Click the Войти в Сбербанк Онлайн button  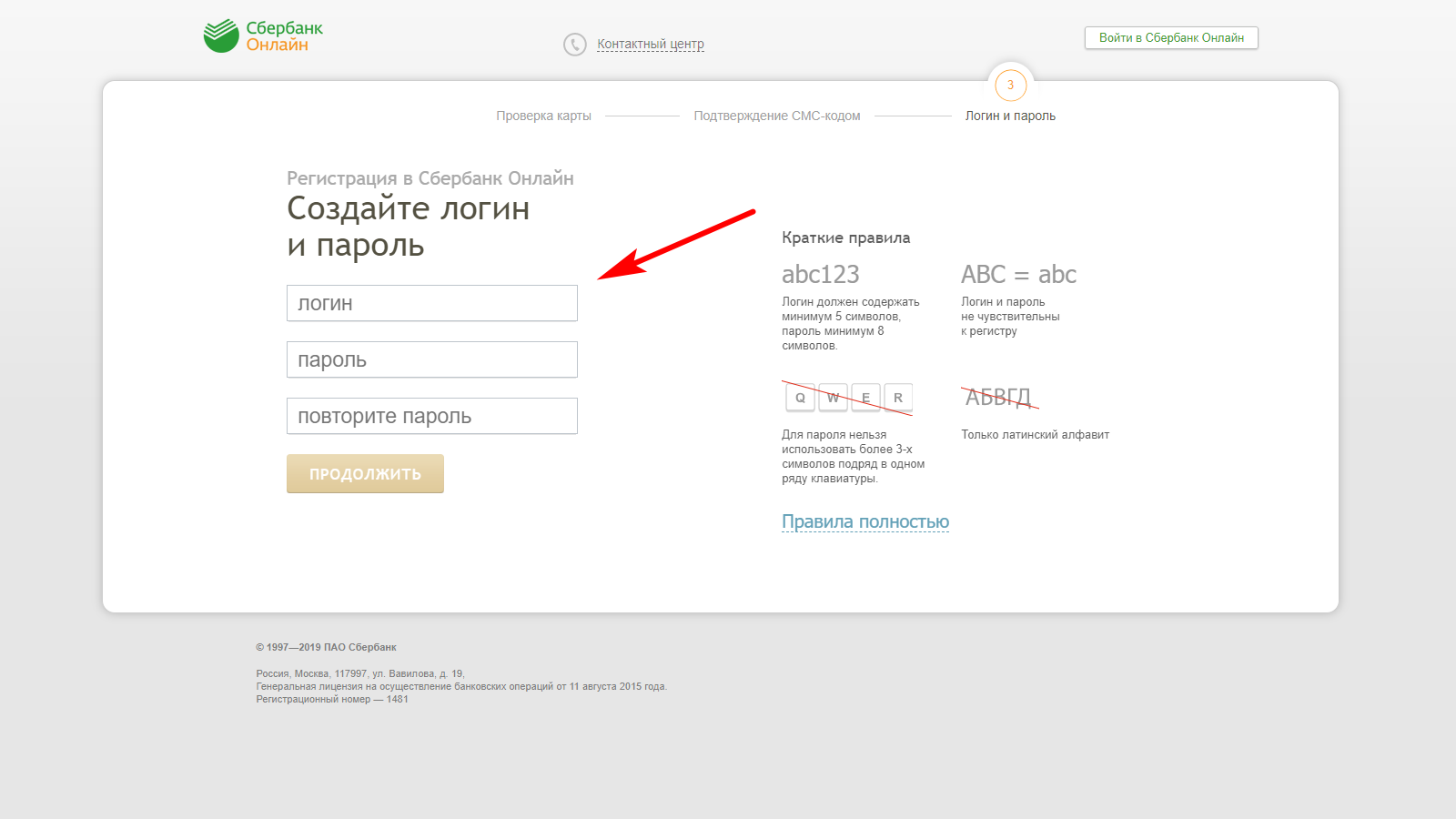click(1171, 37)
